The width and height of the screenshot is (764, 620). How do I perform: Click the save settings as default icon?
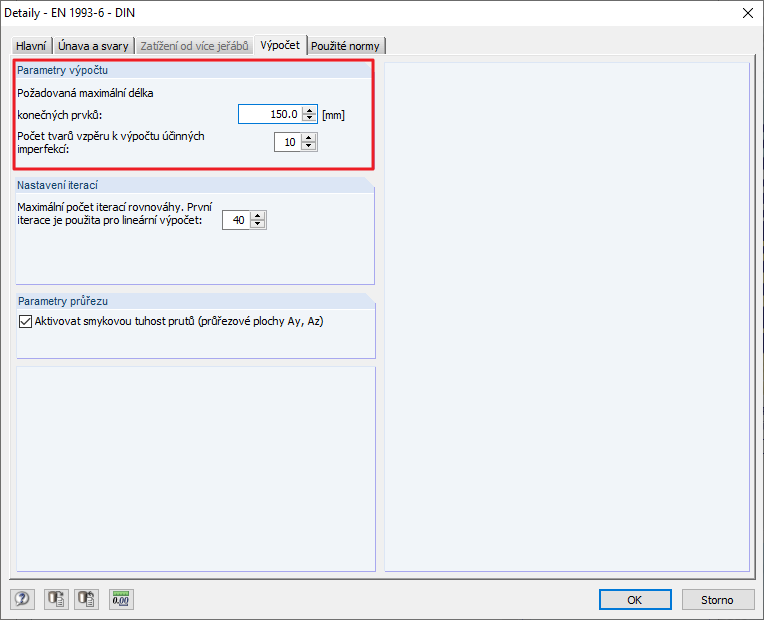tap(86, 599)
